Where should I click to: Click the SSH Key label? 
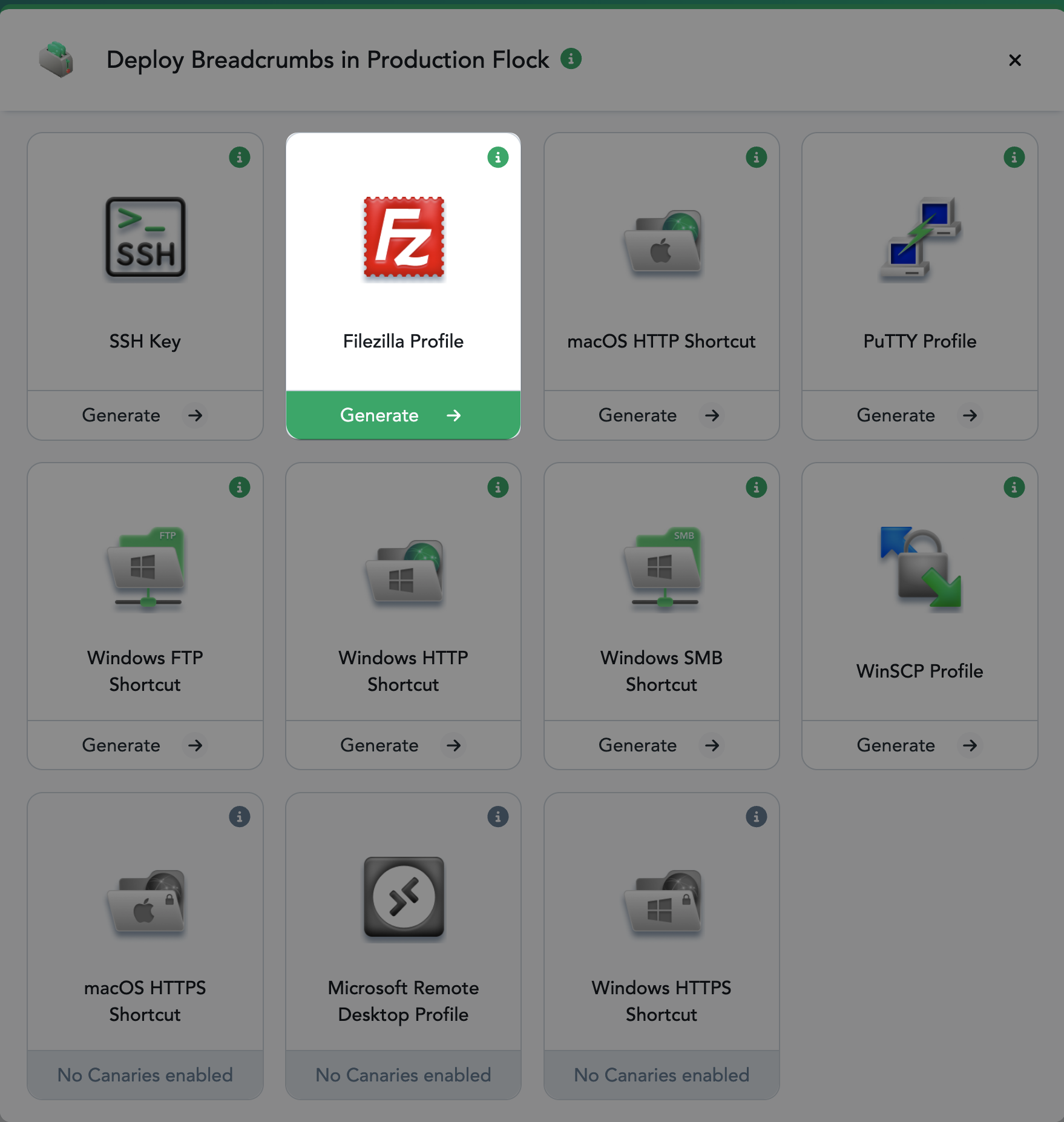(145, 342)
